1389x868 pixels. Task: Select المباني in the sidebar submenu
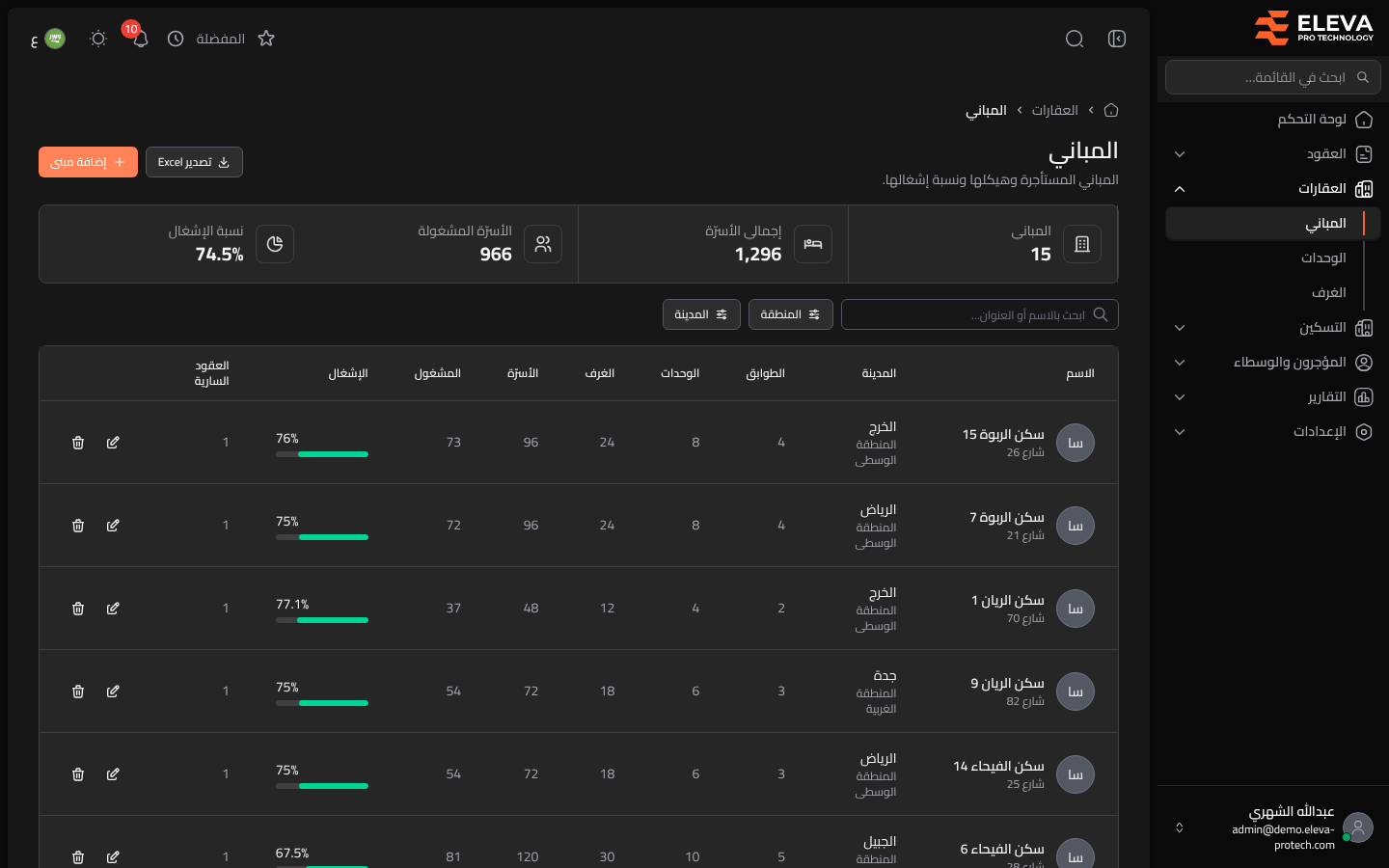coord(1273,224)
